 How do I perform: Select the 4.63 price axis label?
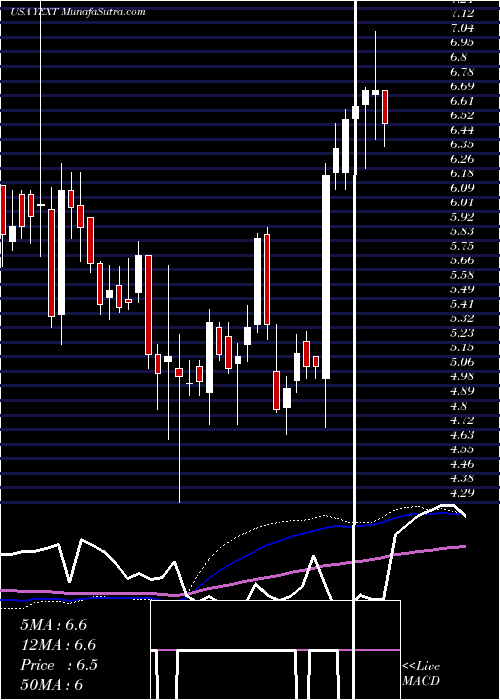point(462,435)
